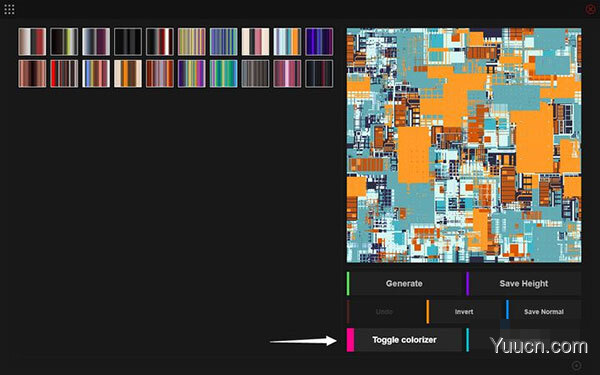Click the cyan-marked button beside Toggle colorizer

tap(523, 340)
